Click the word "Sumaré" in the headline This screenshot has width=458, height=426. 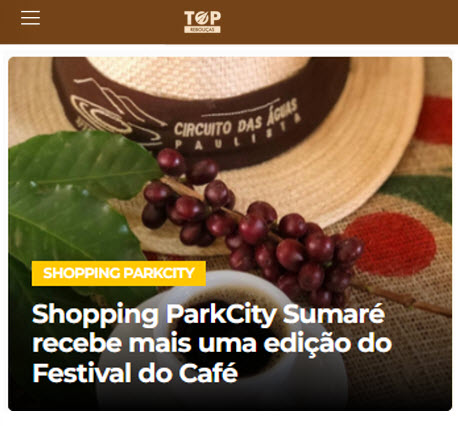(x=334, y=314)
